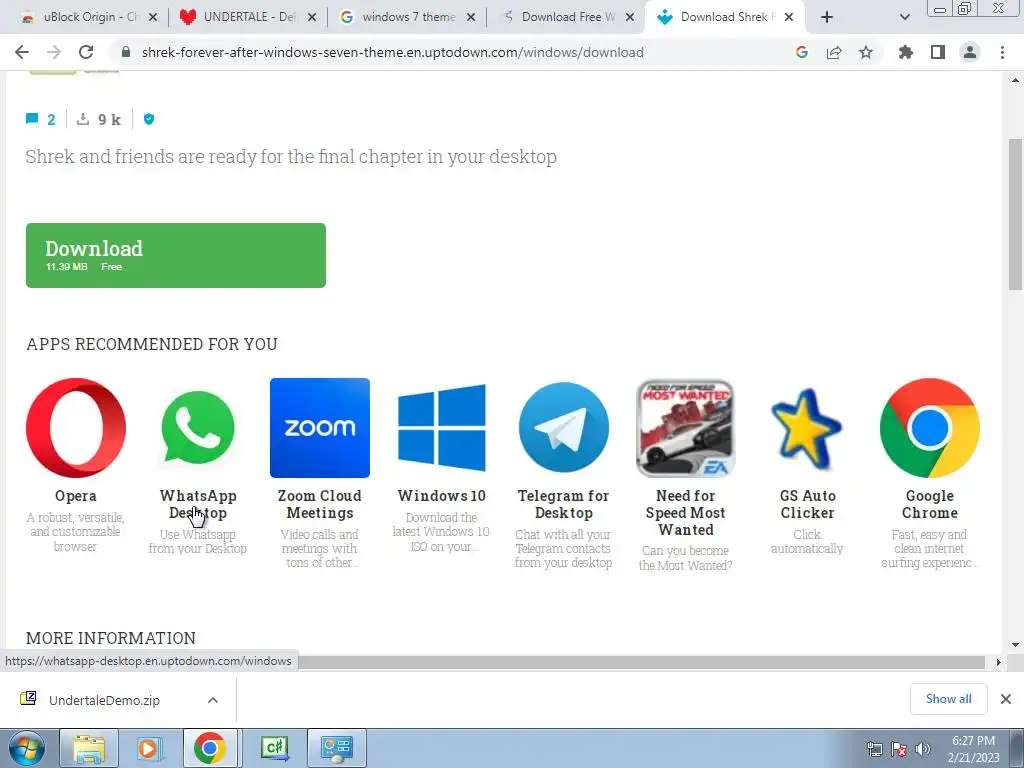Click the vertical scrollbar down arrow
The width and height of the screenshot is (1024, 768).
pyautogui.click(x=1015, y=645)
